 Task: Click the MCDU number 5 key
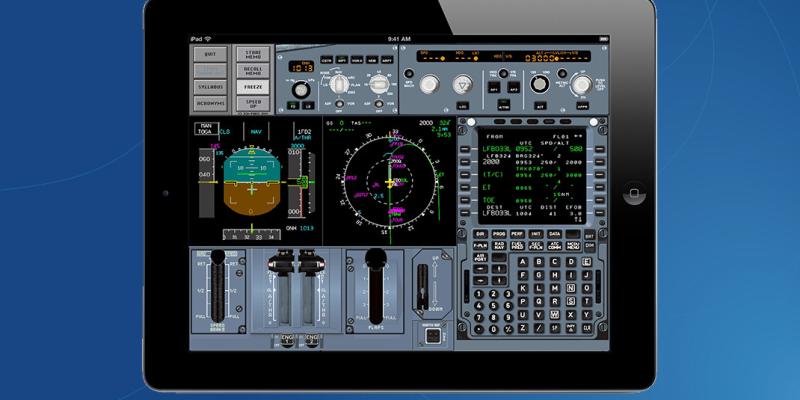[493, 306]
